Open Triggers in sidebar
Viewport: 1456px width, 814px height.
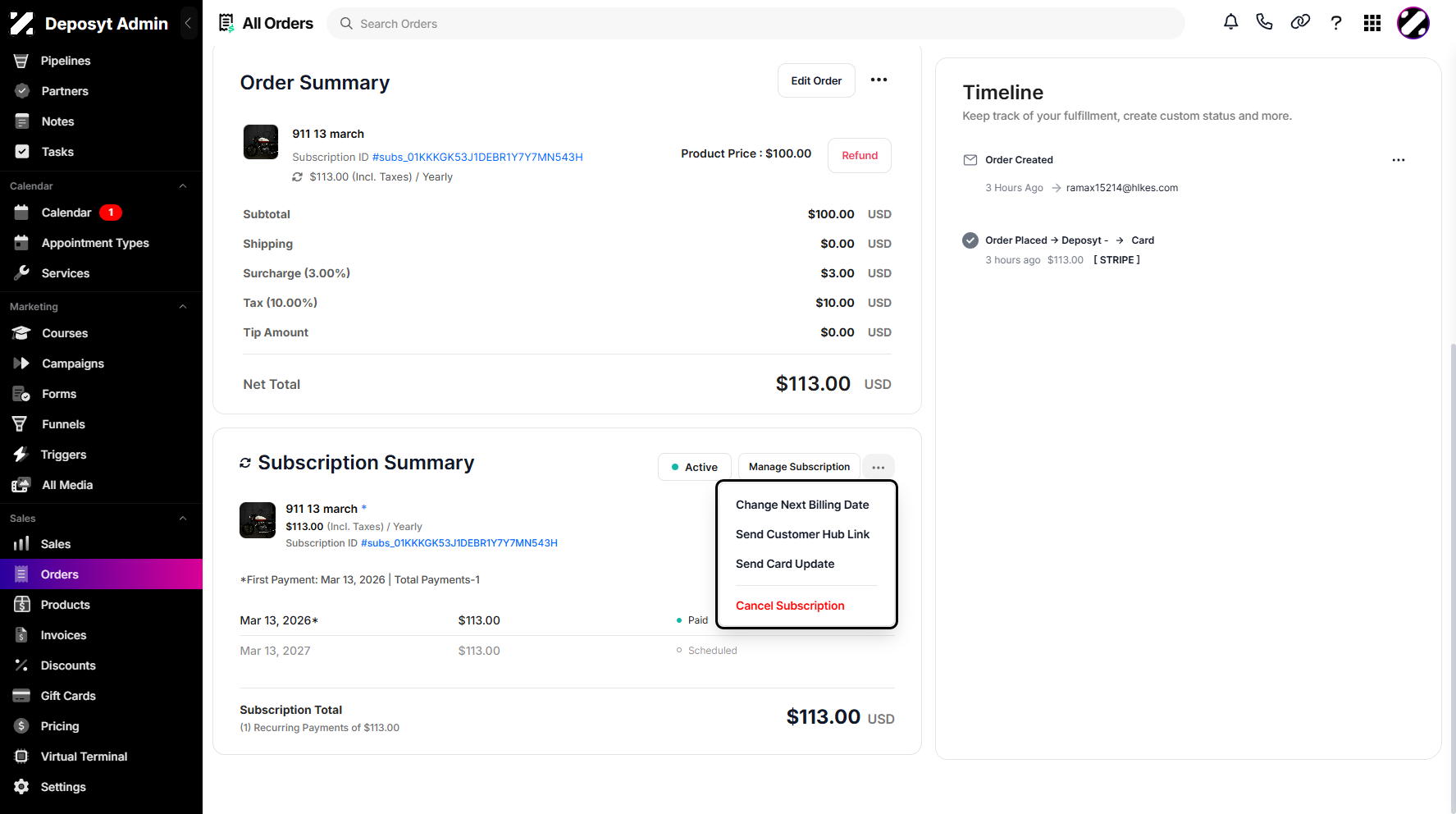[x=63, y=455]
